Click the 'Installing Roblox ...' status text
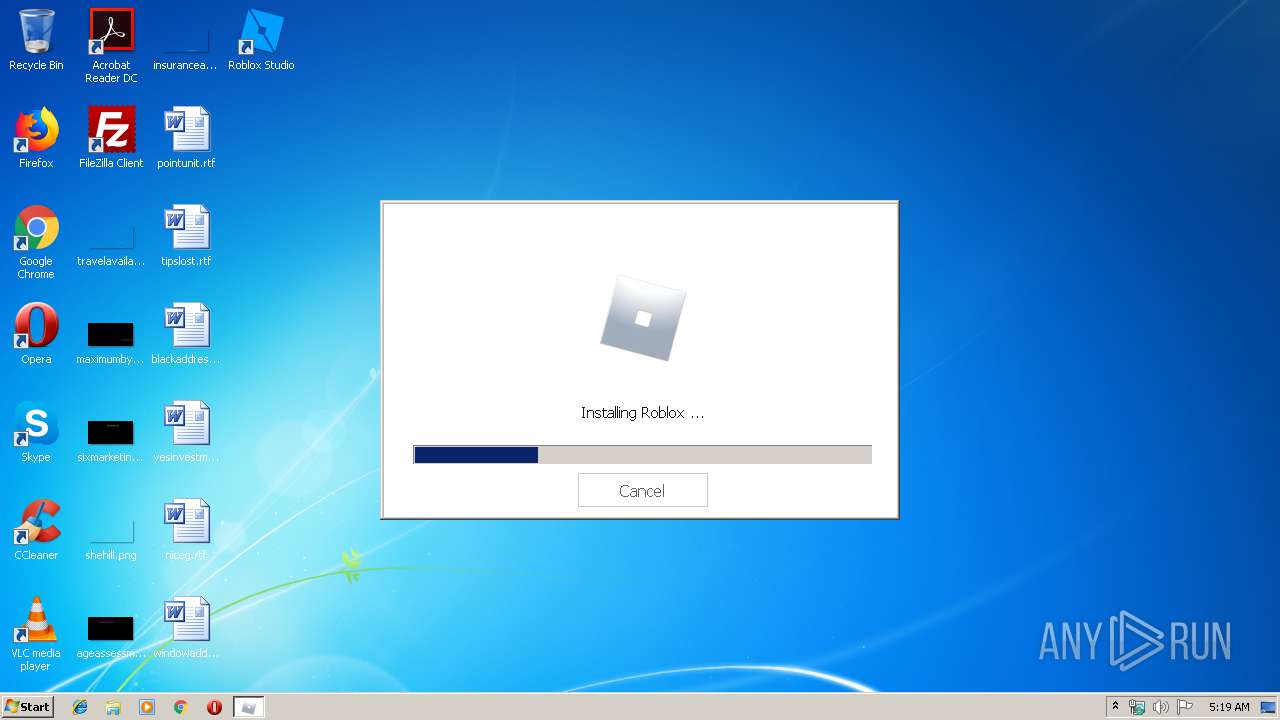Screen dimensions: 1280x720 click(x=642, y=412)
